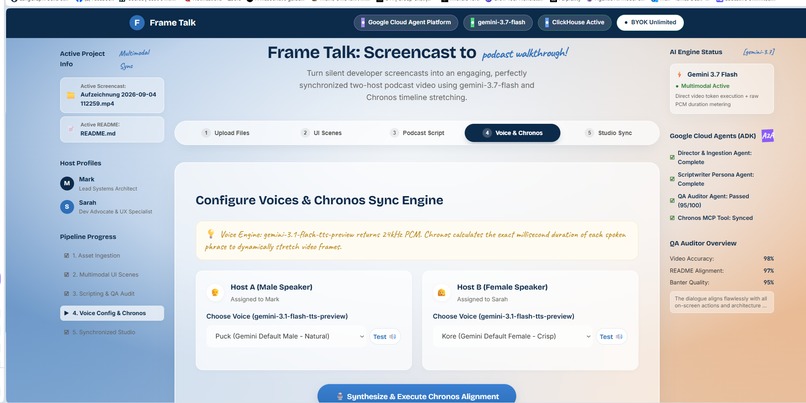Click the BYOK Unlimited pill button
Viewport: 806px width, 403px height.
[x=650, y=23]
